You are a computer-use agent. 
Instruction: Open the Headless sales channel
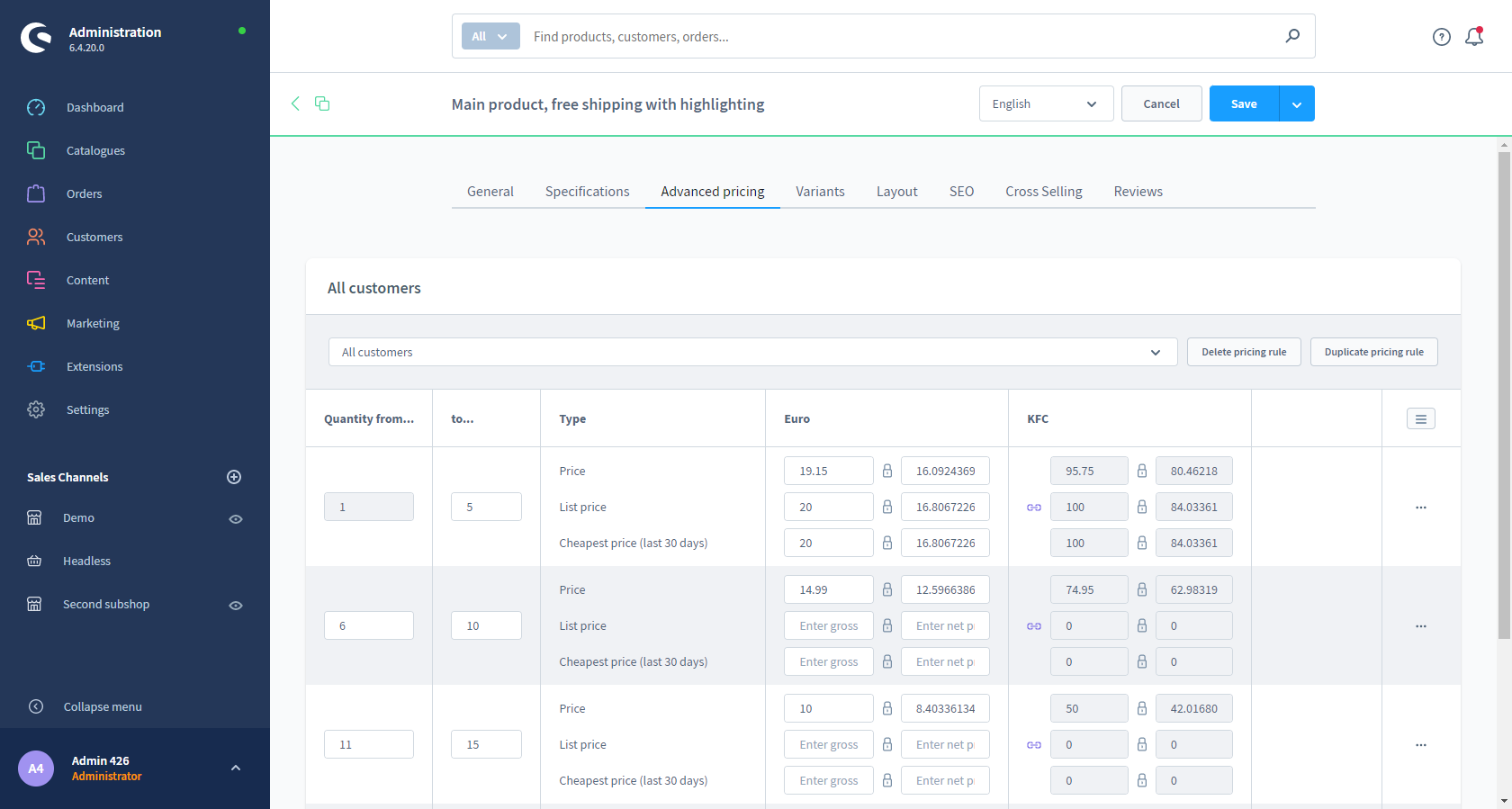86,561
